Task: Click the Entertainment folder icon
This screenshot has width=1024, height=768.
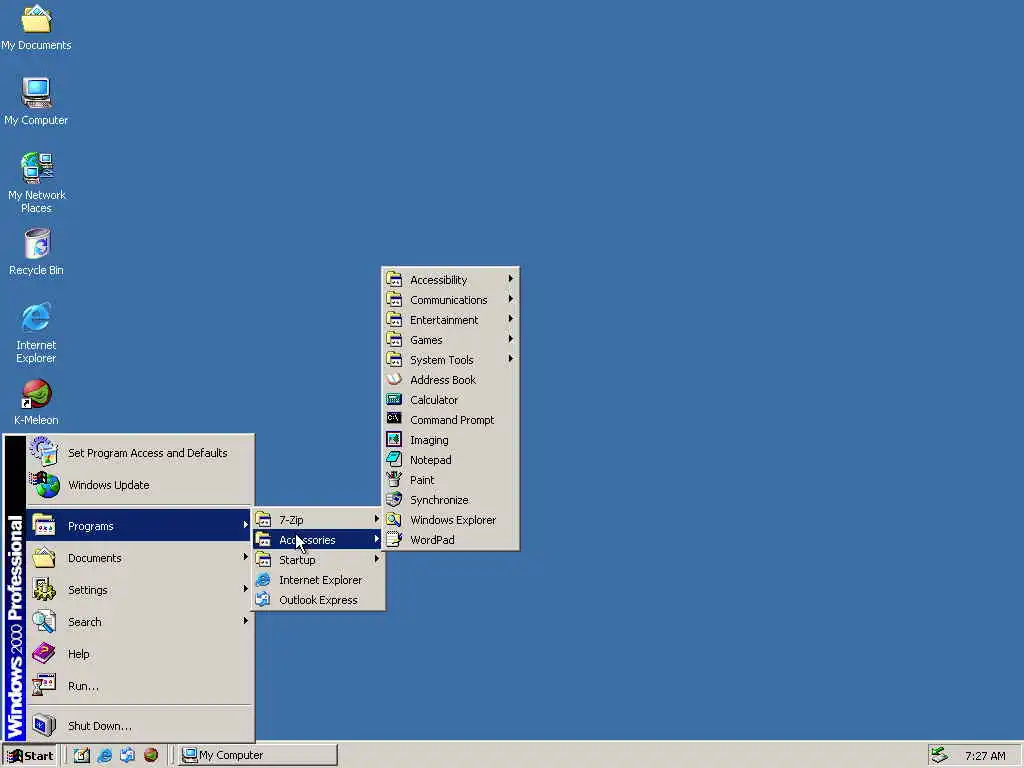Action: click(x=394, y=319)
